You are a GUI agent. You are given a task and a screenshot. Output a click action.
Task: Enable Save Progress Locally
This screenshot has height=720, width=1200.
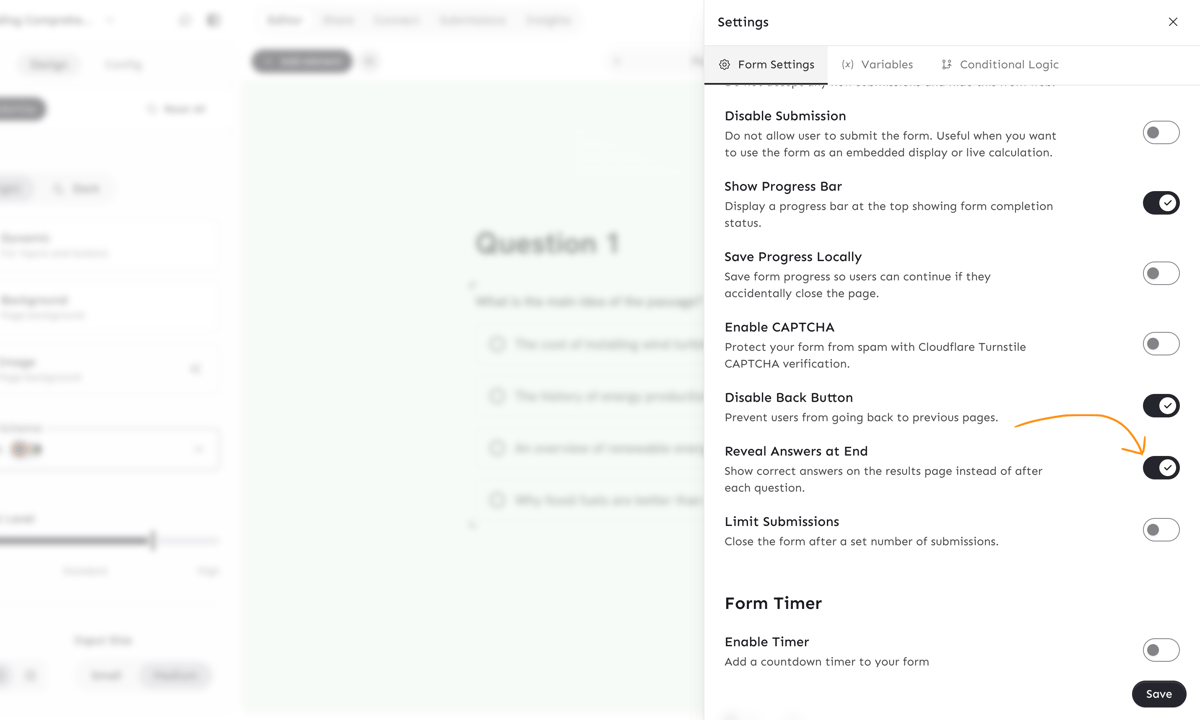(x=1160, y=273)
